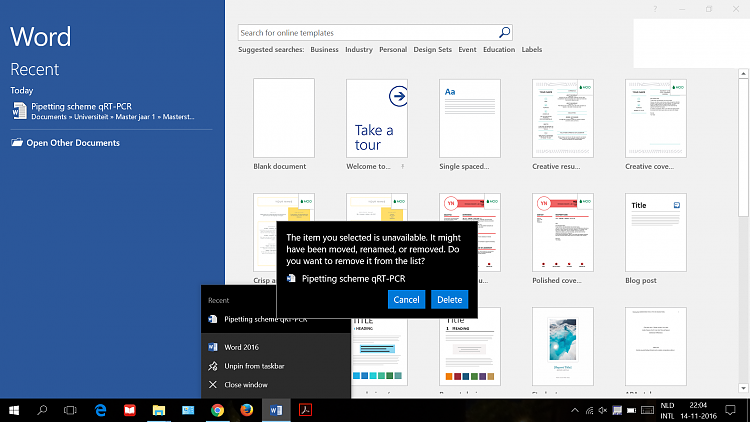Open File Explorer from the taskbar

(x=158, y=410)
